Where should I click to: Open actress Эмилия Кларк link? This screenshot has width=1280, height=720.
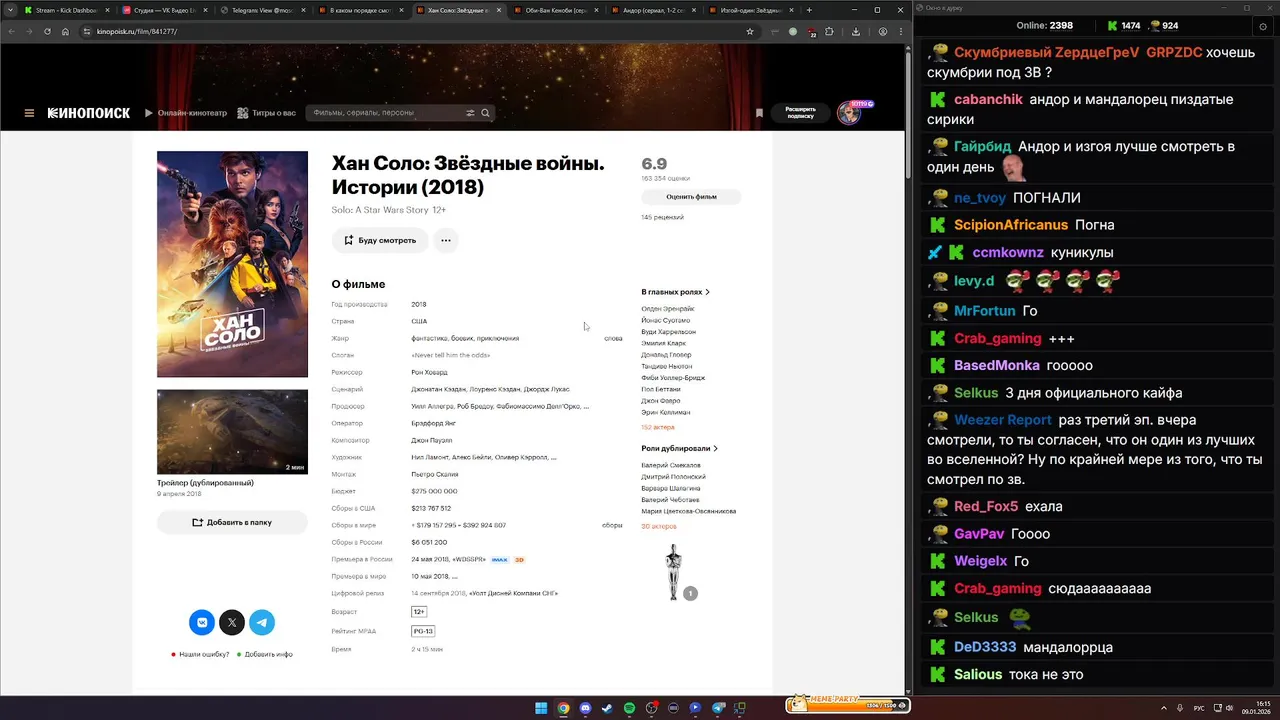[663, 343]
